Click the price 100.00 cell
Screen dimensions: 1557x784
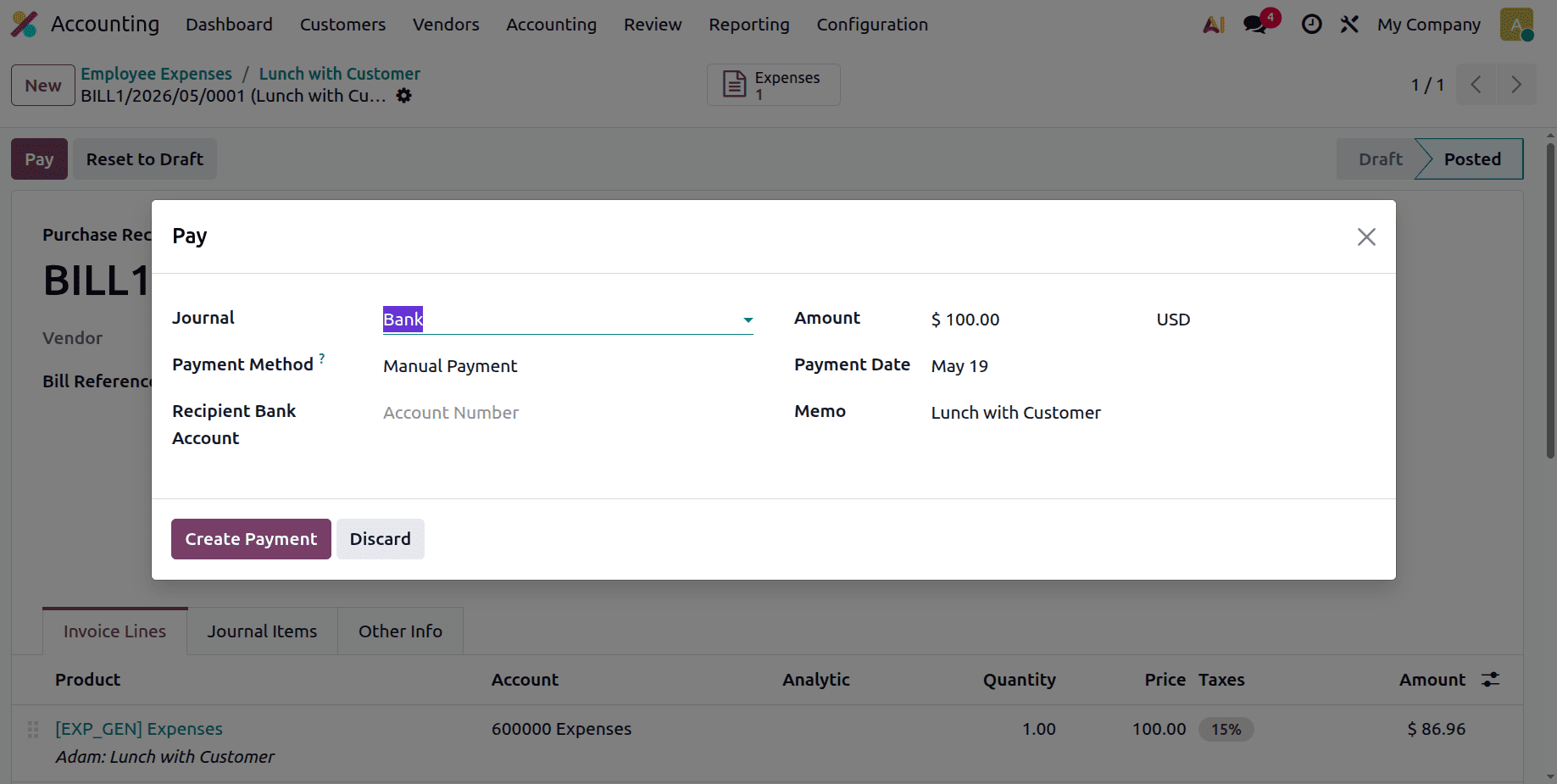tap(1159, 729)
